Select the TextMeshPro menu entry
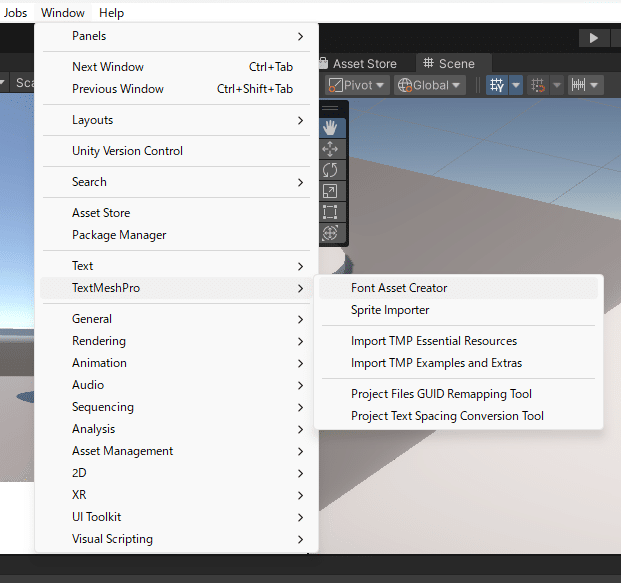 coord(176,288)
